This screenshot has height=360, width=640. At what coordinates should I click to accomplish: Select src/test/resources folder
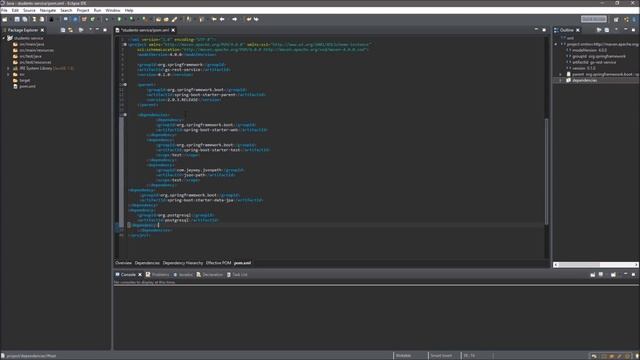tap(35, 62)
